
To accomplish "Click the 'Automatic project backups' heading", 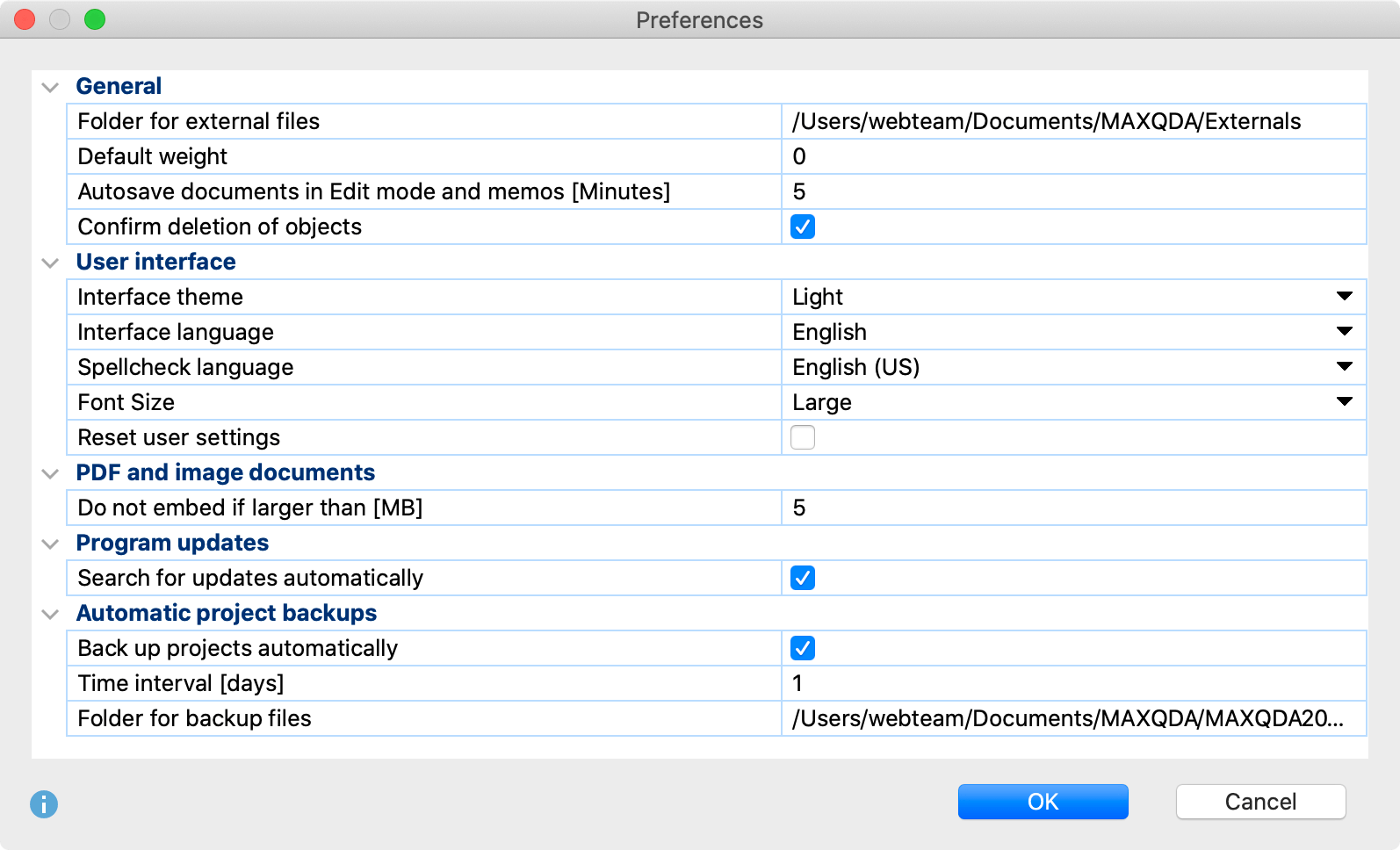I will point(227,613).
